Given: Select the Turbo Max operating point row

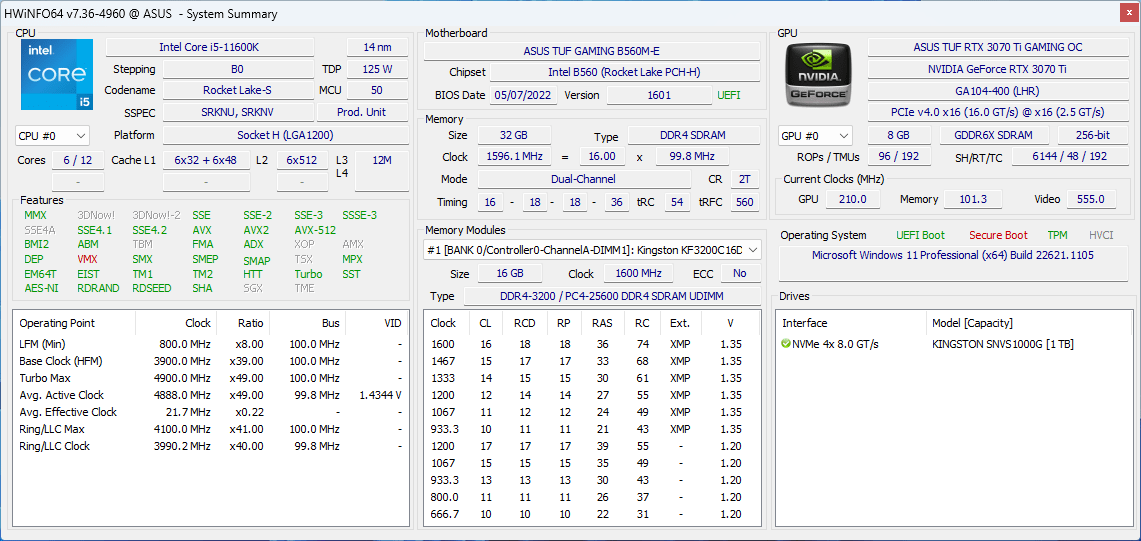Looking at the screenshot, I should click(x=46, y=378).
